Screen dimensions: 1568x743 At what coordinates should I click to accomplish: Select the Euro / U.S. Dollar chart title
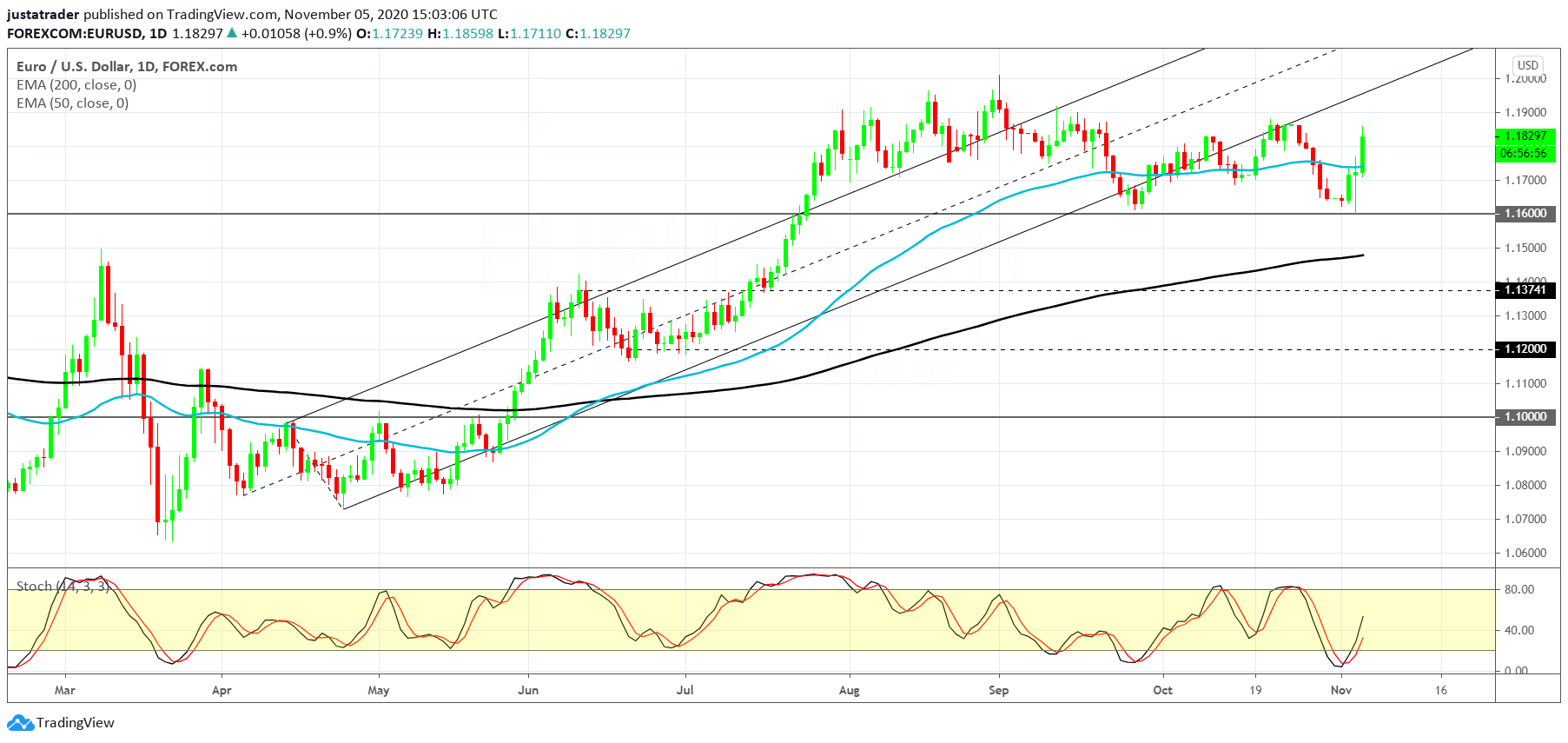(x=127, y=66)
